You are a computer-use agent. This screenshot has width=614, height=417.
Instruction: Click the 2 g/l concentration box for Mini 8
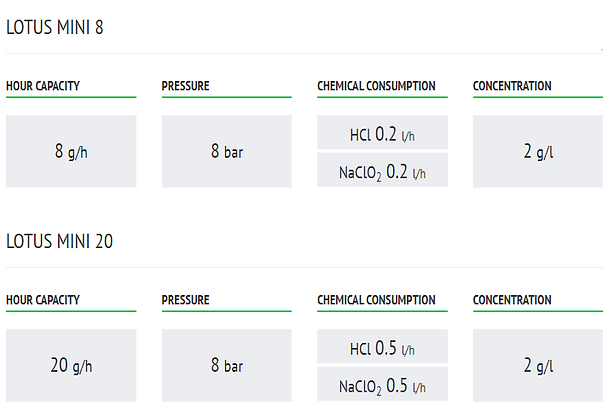pyautogui.click(x=538, y=151)
